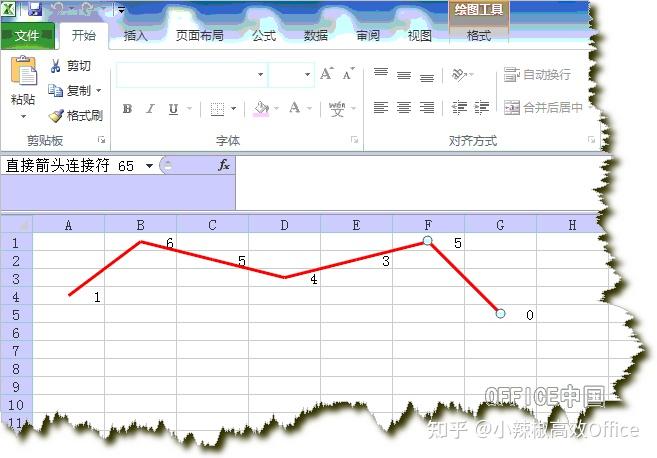Open the clipboard group dialog launcher
Image resolution: width=657 pixels, height=458 pixels.
[x=101, y=140]
